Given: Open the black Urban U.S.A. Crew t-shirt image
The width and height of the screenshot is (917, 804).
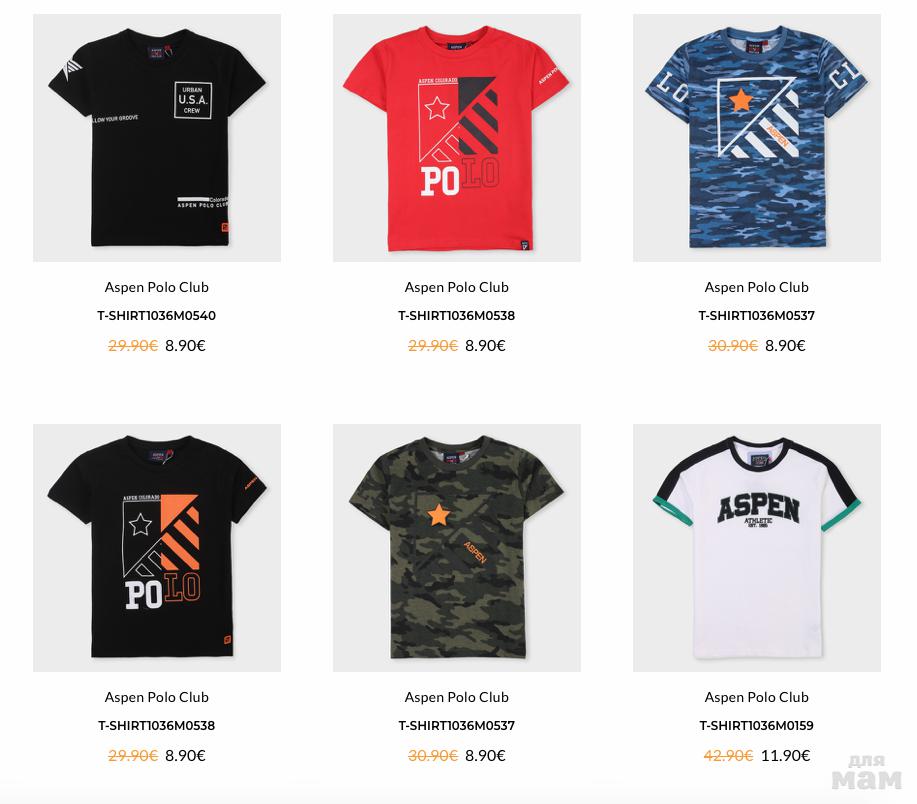Looking at the screenshot, I should (157, 138).
